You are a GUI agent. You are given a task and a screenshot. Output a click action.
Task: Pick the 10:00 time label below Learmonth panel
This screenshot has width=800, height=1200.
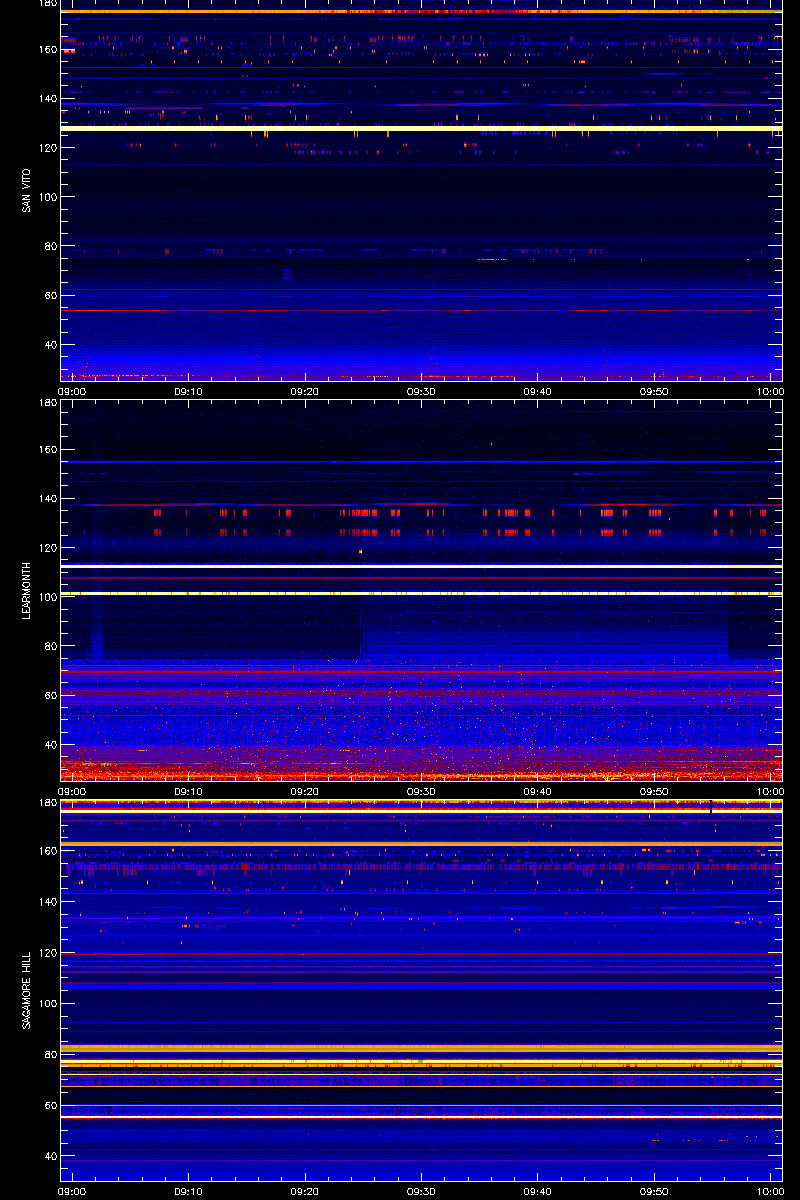[770, 791]
